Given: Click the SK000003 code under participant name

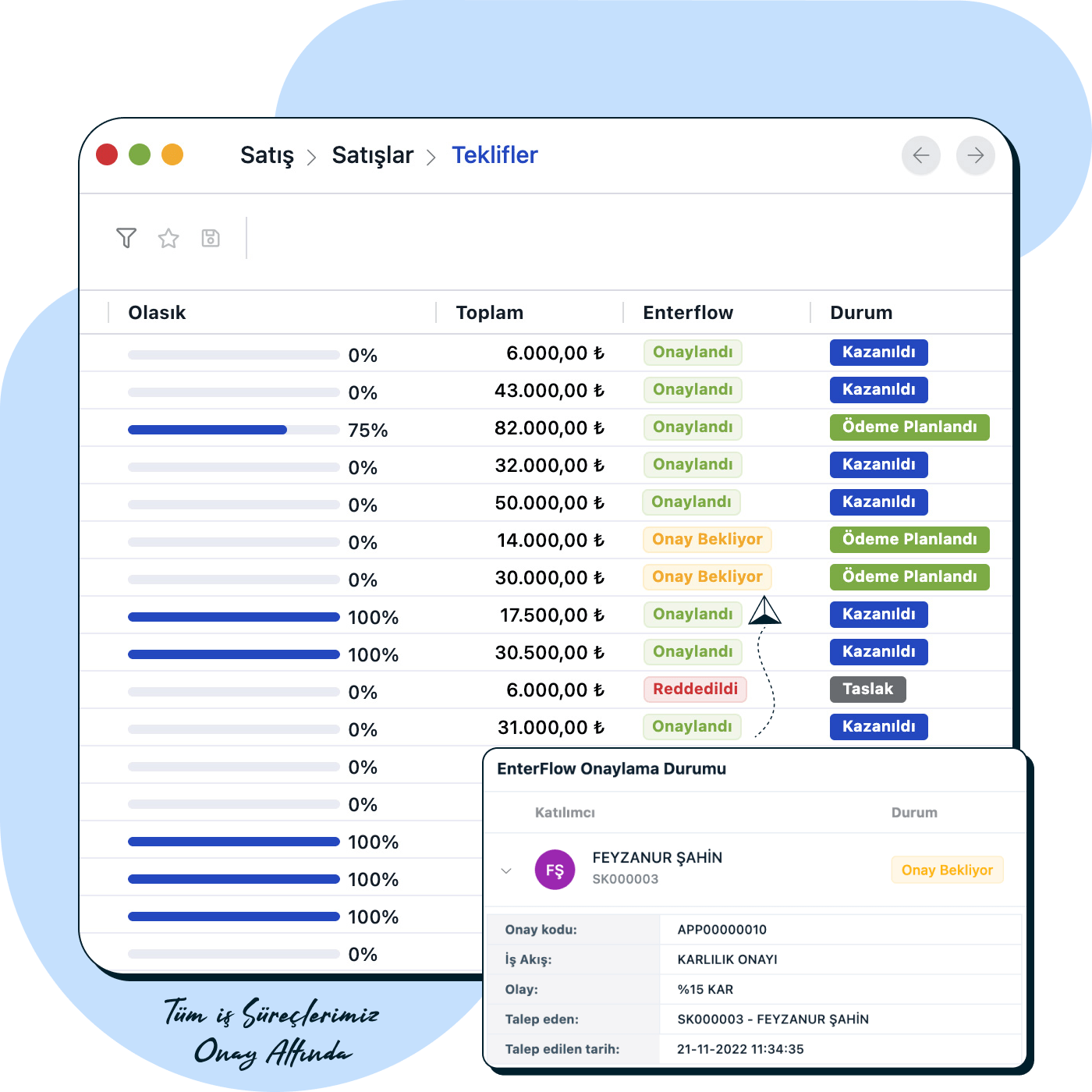Looking at the screenshot, I should [x=625, y=879].
